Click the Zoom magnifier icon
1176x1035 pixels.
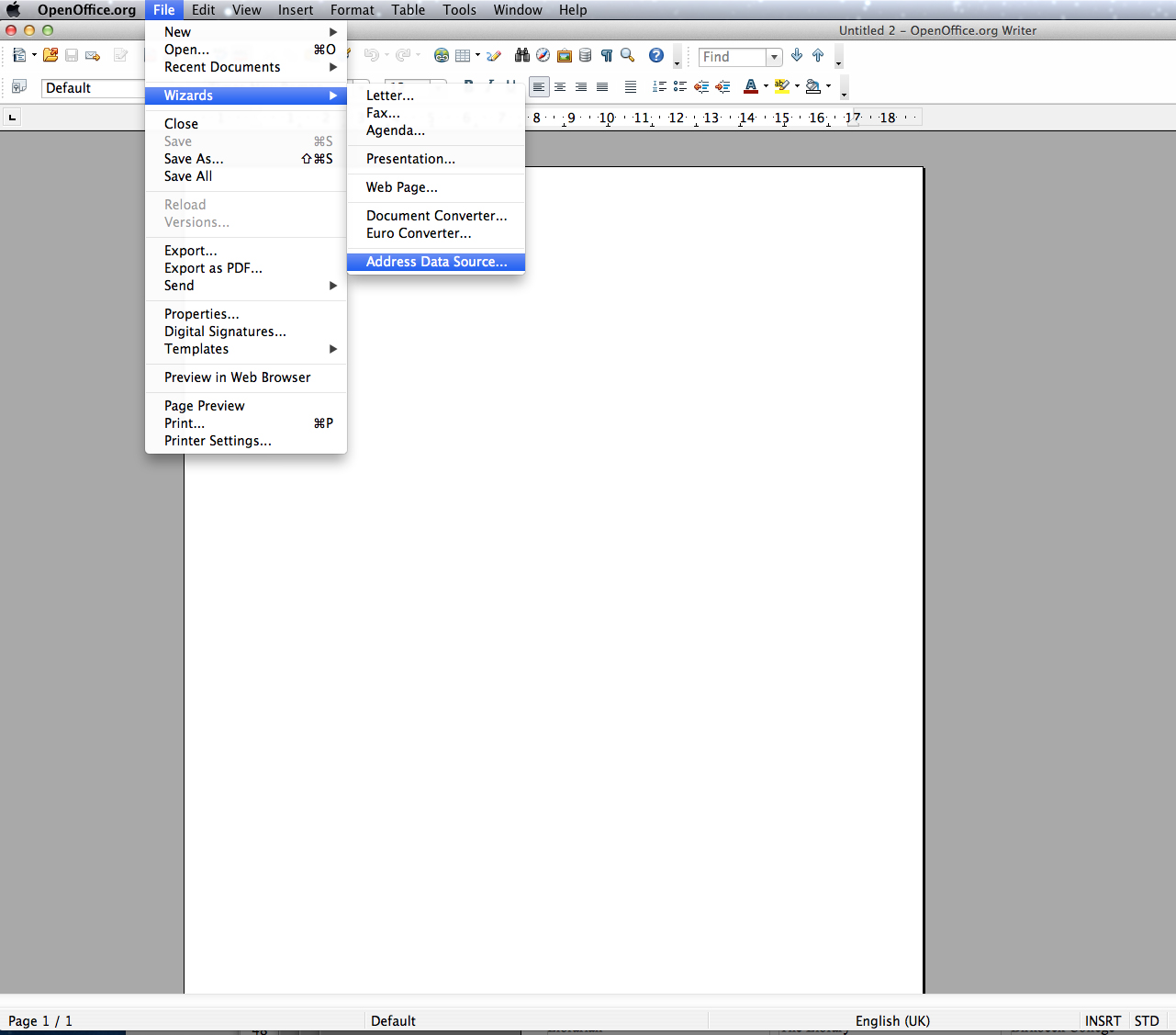tap(627, 54)
